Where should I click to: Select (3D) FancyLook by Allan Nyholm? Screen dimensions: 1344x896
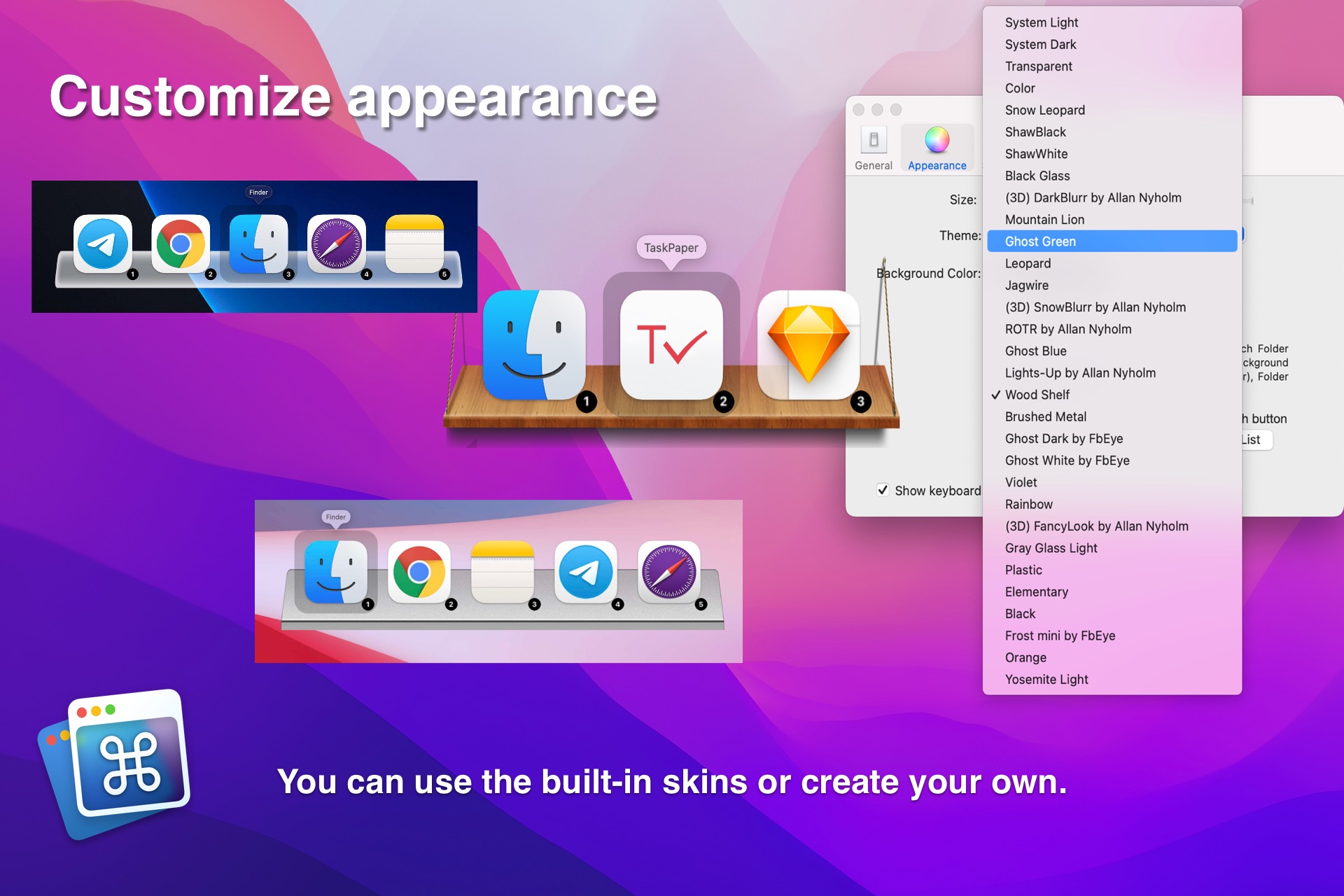1112,526
